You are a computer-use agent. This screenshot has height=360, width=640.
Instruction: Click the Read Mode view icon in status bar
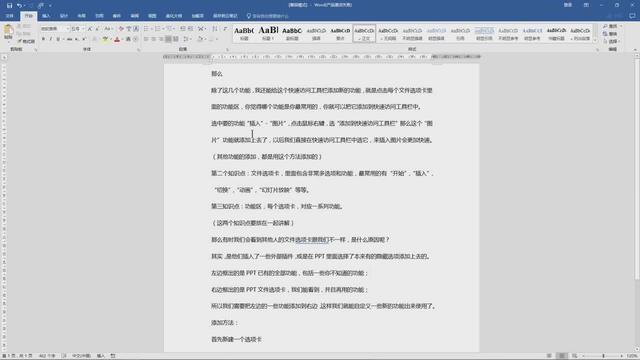pyautogui.click(x=549, y=356)
